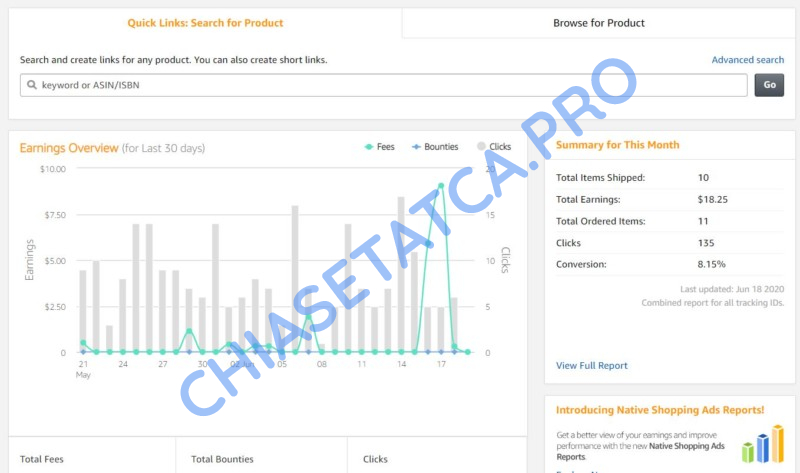The width and height of the screenshot is (800, 473).
Task: Click Summary for This Month heading
Action: tap(617, 145)
